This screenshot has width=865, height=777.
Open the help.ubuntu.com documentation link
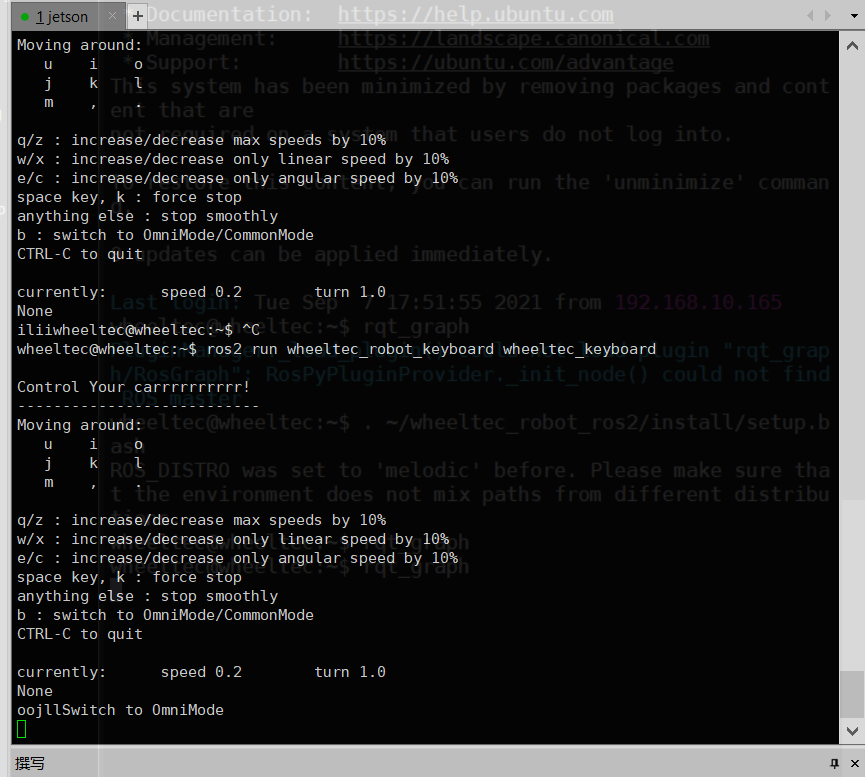(x=476, y=14)
